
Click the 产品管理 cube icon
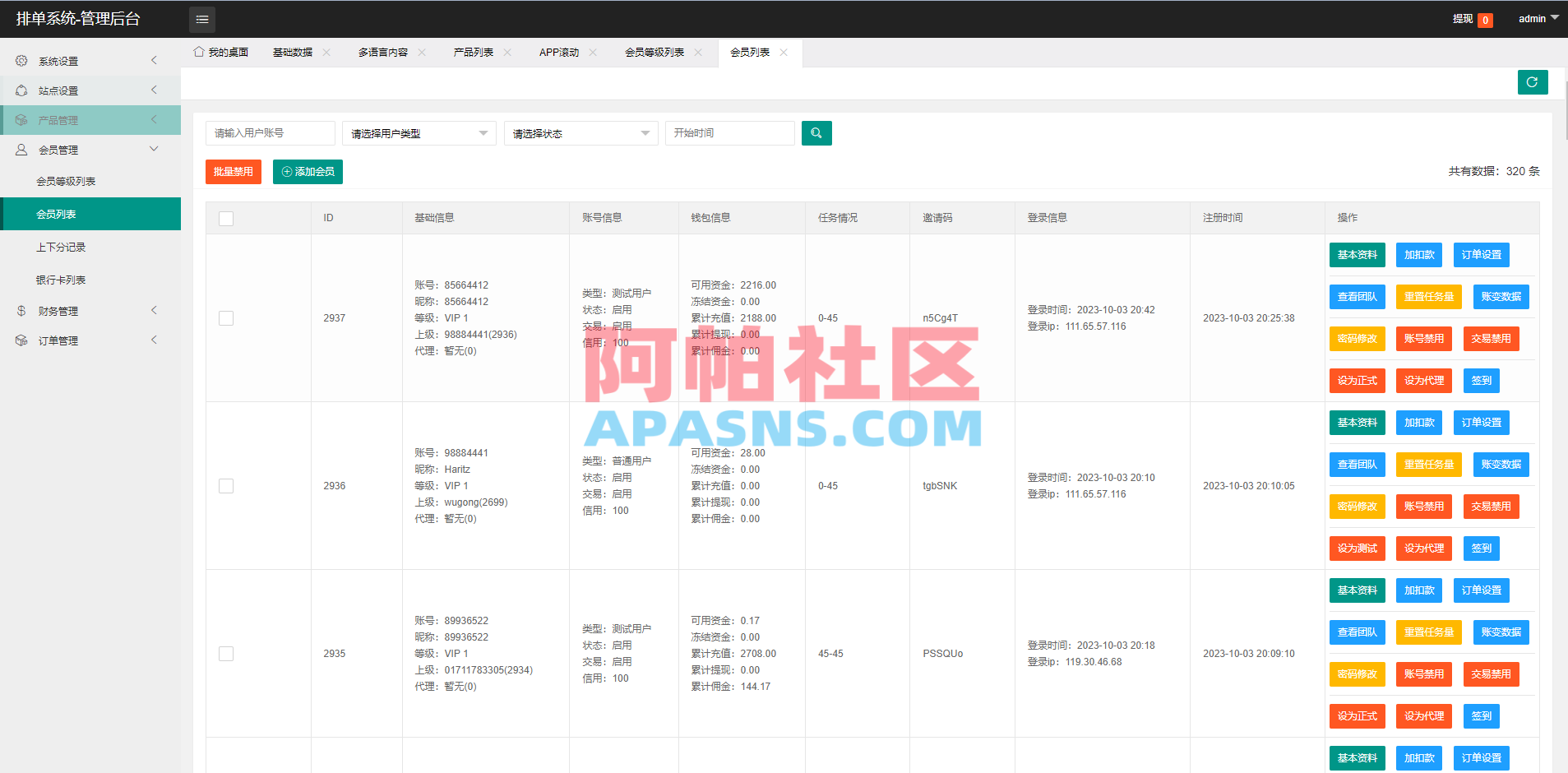21,119
